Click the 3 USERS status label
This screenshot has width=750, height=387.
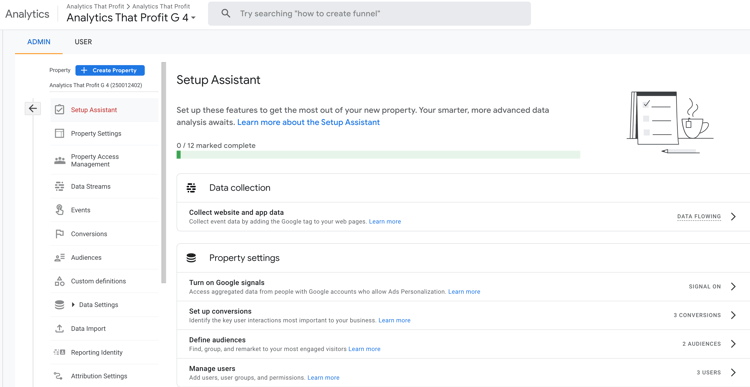(x=709, y=373)
